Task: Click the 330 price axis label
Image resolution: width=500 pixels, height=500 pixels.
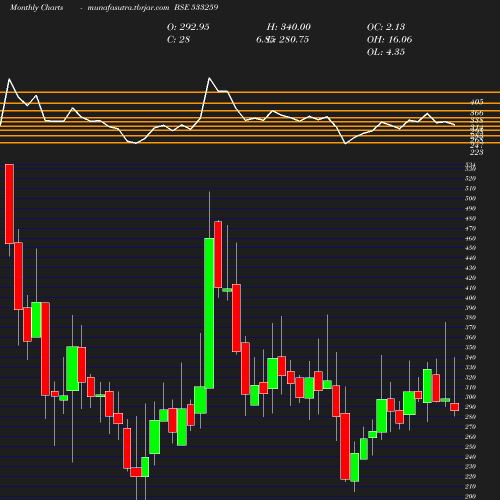Action: 470,367
